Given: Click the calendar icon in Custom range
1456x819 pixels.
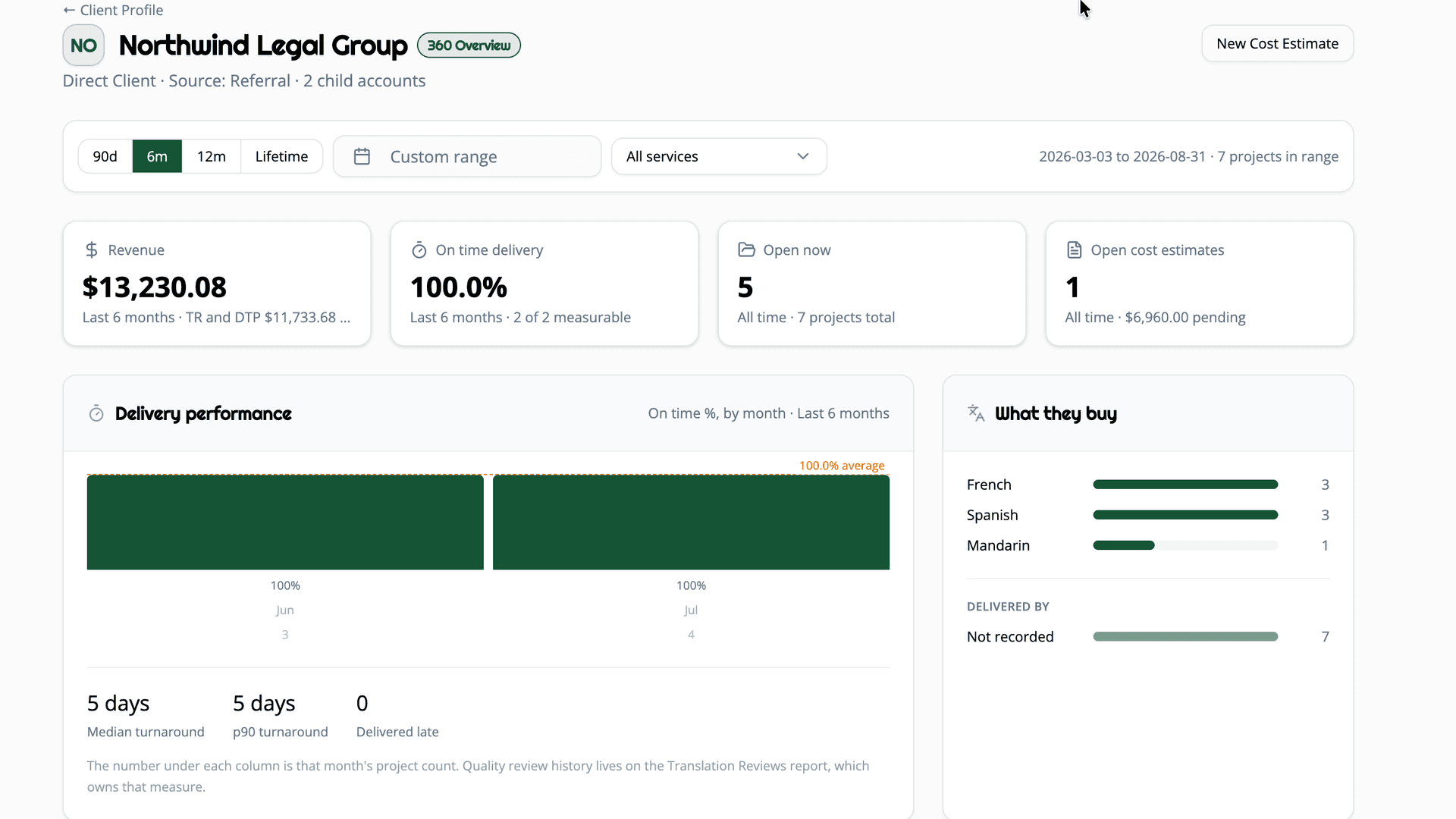Looking at the screenshot, I should coord(362,156).
